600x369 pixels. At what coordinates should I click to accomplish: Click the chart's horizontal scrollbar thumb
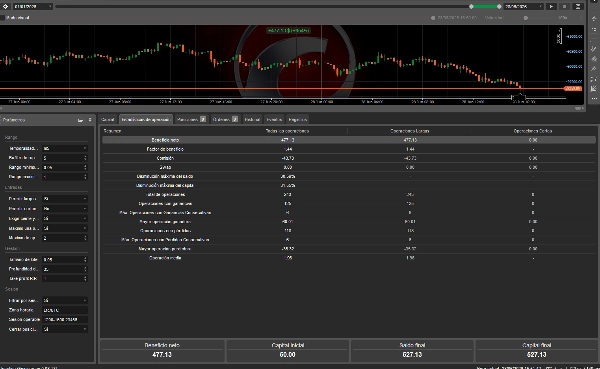(579, 109)
